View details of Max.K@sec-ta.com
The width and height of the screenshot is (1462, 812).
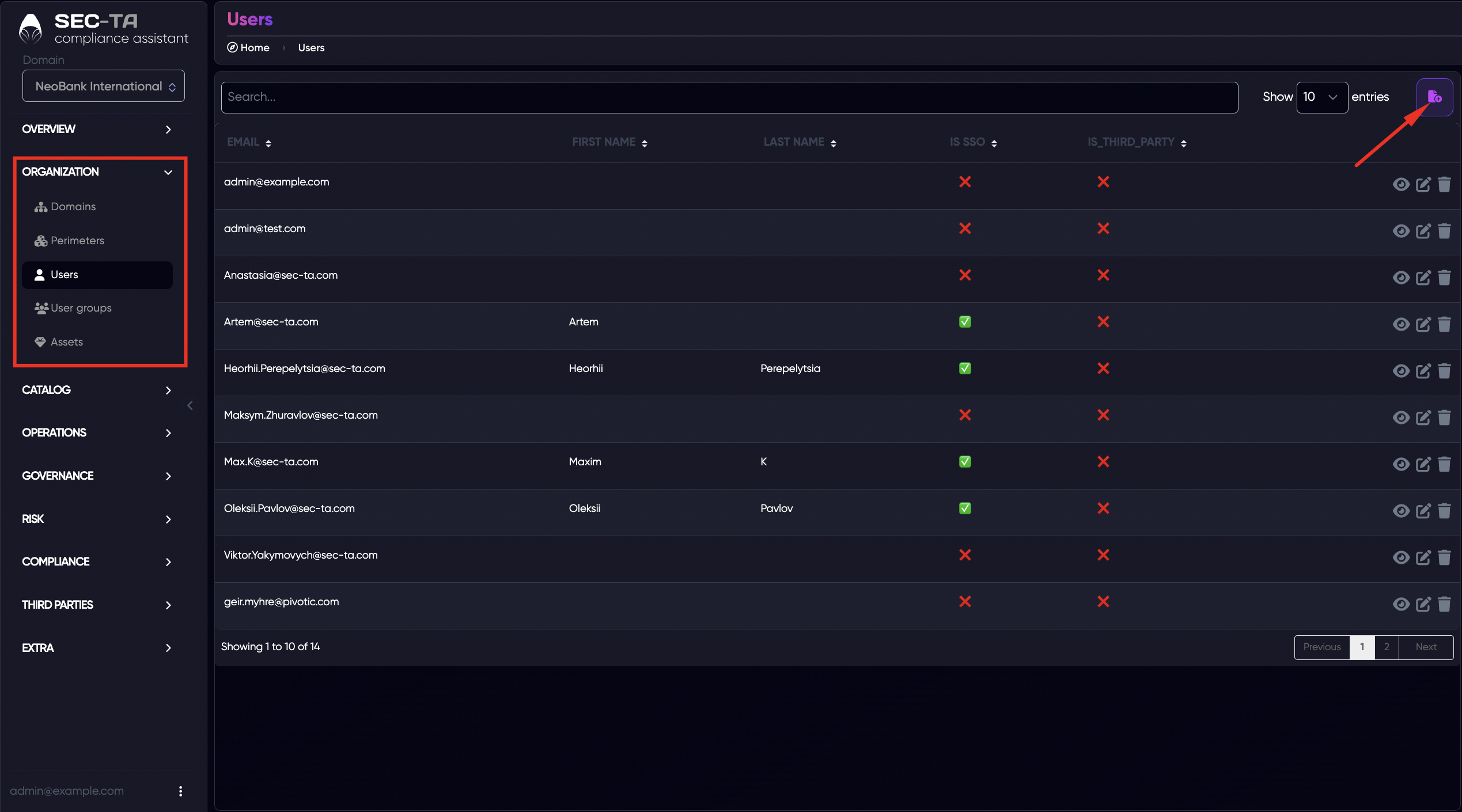tap(1401, 464)
